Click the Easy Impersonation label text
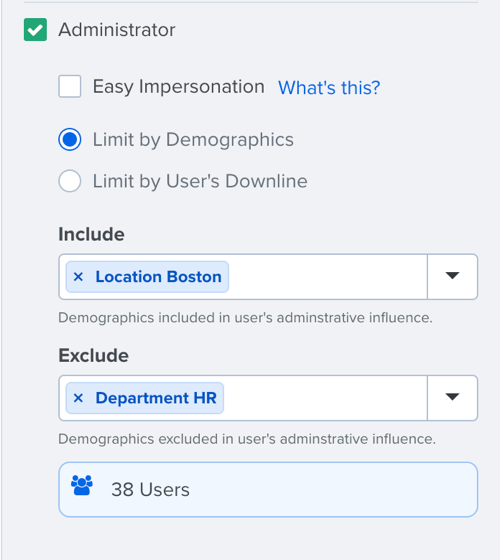The width and height of the screenshot is (500, 560). coord(179,87)
